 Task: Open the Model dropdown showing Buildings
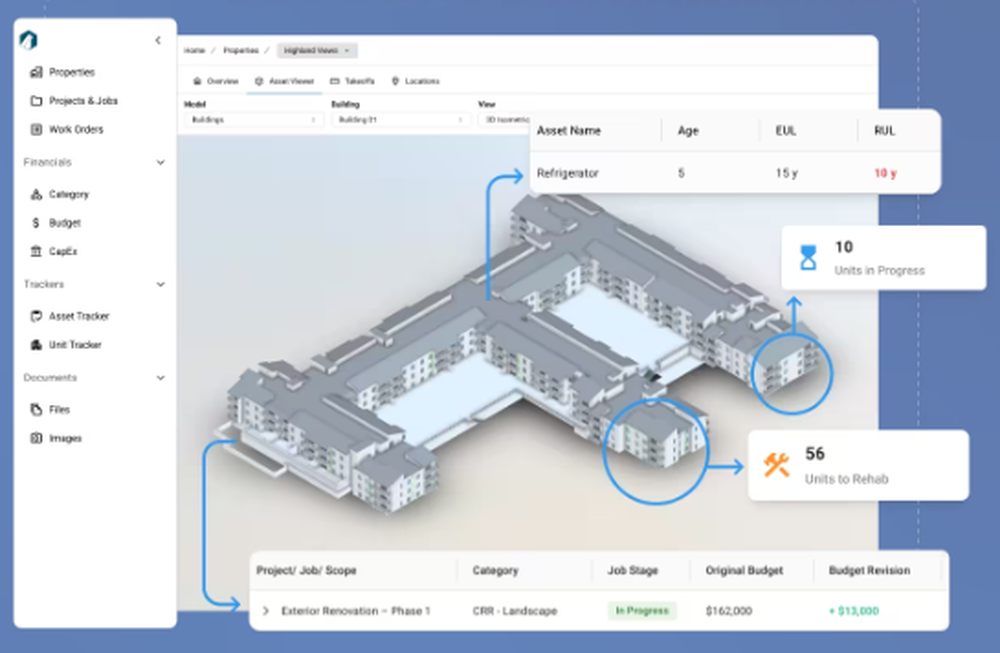point(252,119)
